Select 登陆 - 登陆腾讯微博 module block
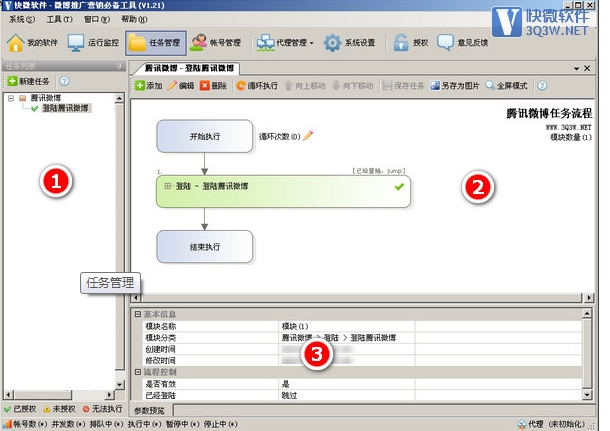The height and width of the screenshot is (431, 610). (283, 191)
